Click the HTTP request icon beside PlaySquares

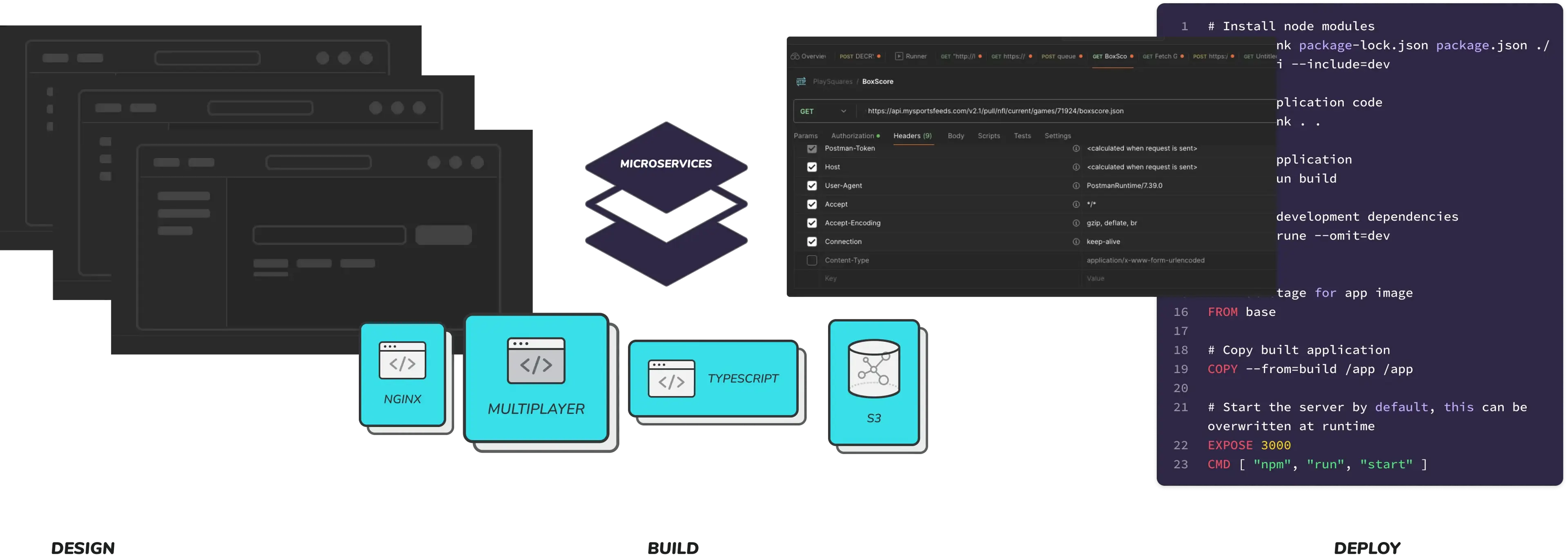tap(801, 82)
